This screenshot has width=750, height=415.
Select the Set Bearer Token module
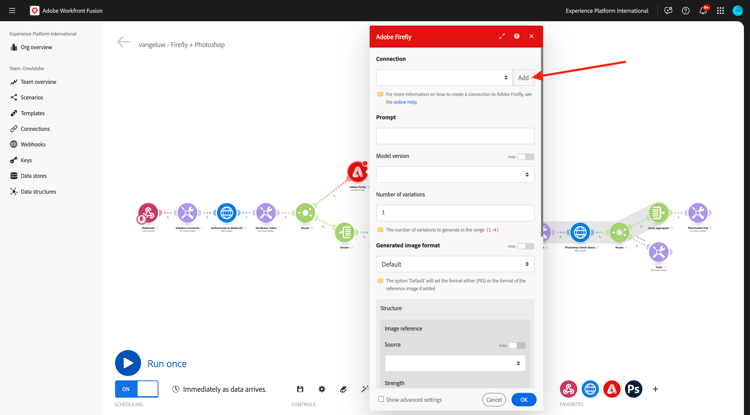point(266,213)
